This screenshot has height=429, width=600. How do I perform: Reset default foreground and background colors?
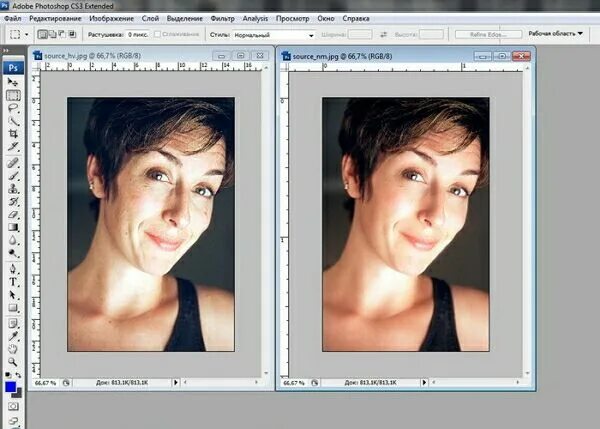[x=8, y=375]
